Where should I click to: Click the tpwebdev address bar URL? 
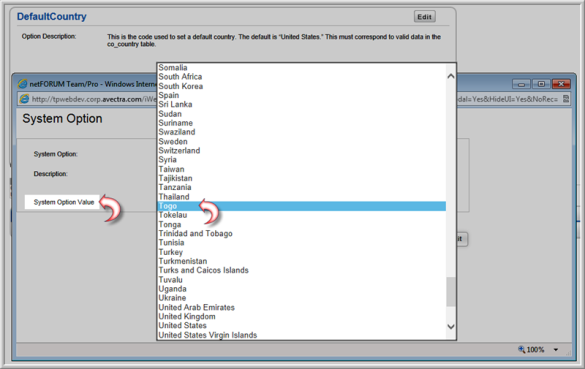pos(93,99)
